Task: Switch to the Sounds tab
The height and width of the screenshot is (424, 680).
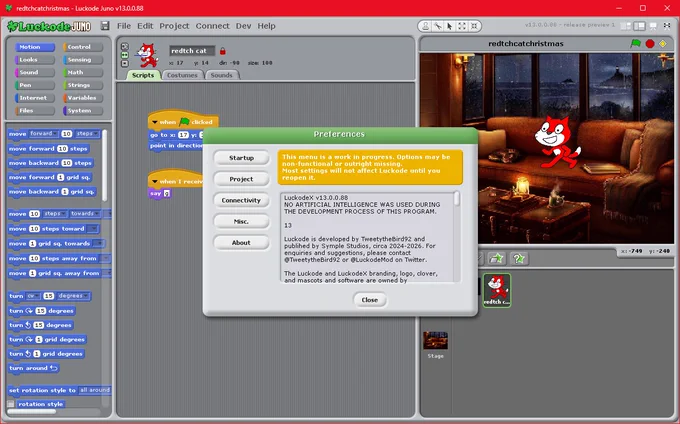Action: point(222,75)
